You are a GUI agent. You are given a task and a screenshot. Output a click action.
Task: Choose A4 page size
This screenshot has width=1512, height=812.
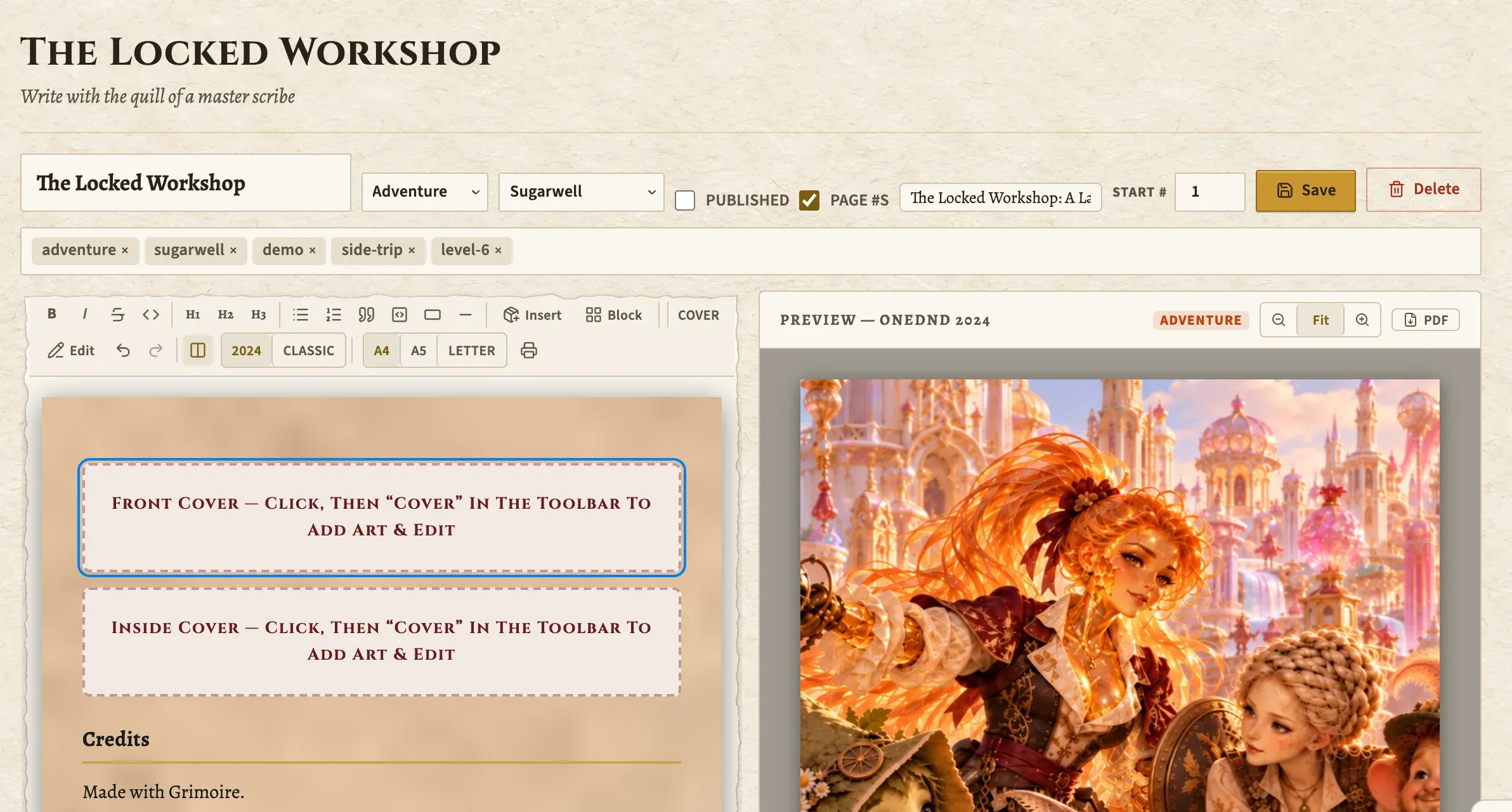[x=382, y=350]
